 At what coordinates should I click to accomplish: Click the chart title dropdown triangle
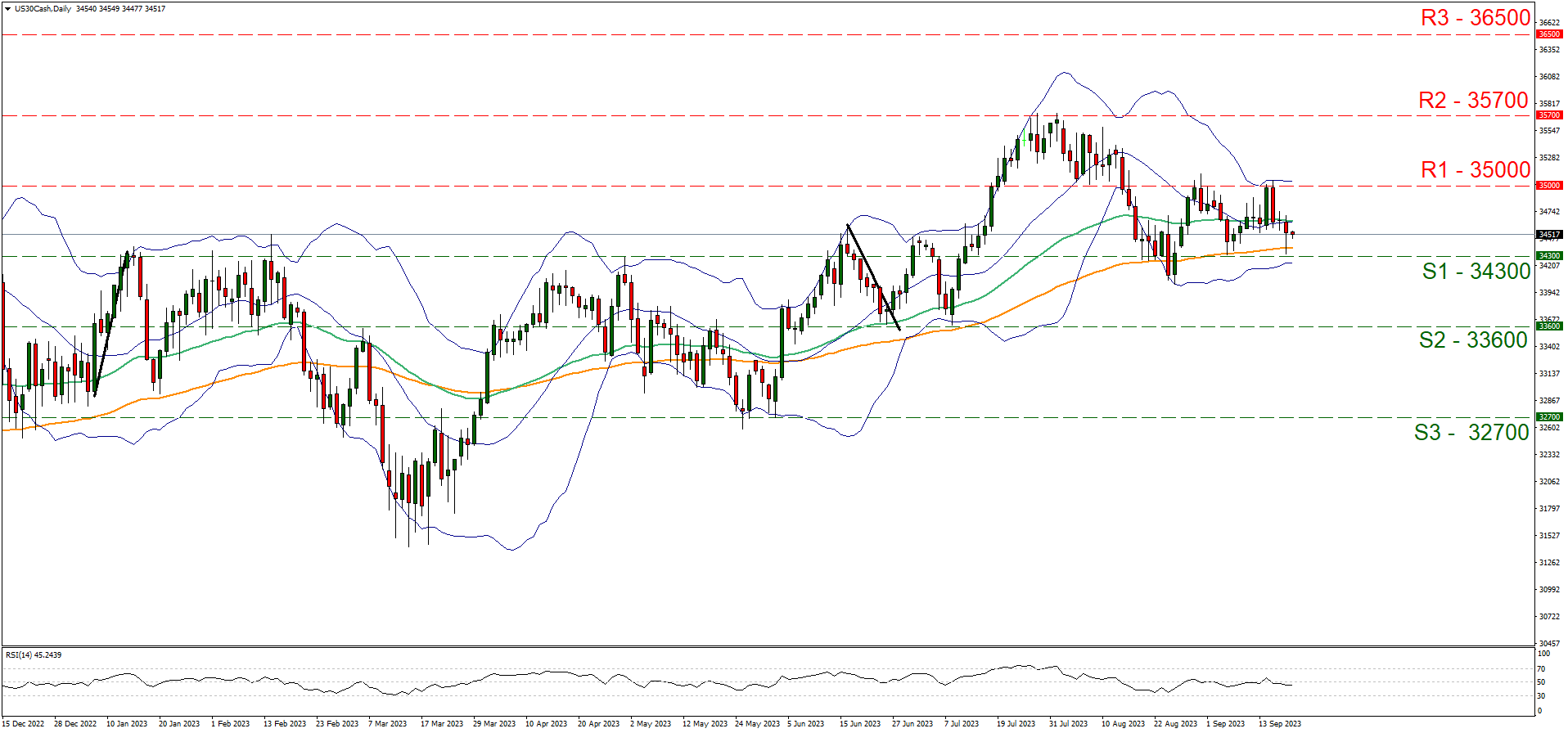7,9
